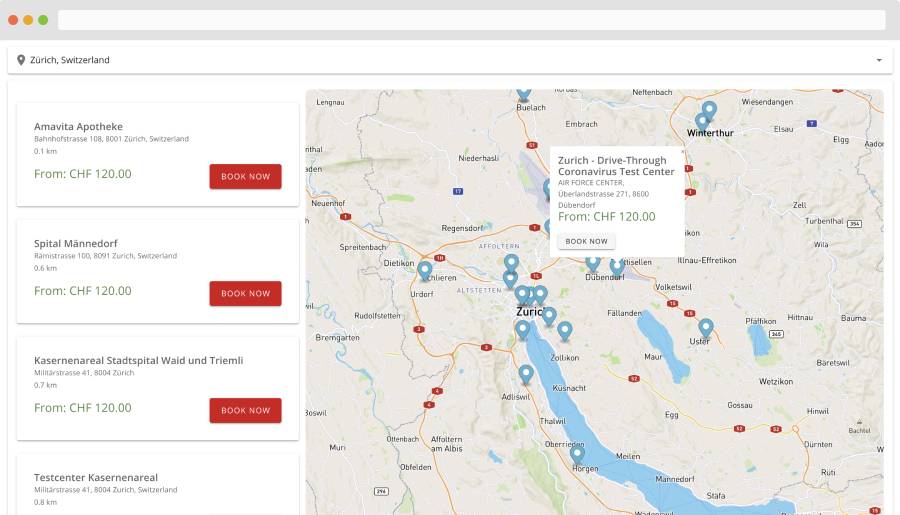Click the map pin at Buelach
Image resolution: width=900 pixels, height=515 pixels.
click(x=523, y=94)
